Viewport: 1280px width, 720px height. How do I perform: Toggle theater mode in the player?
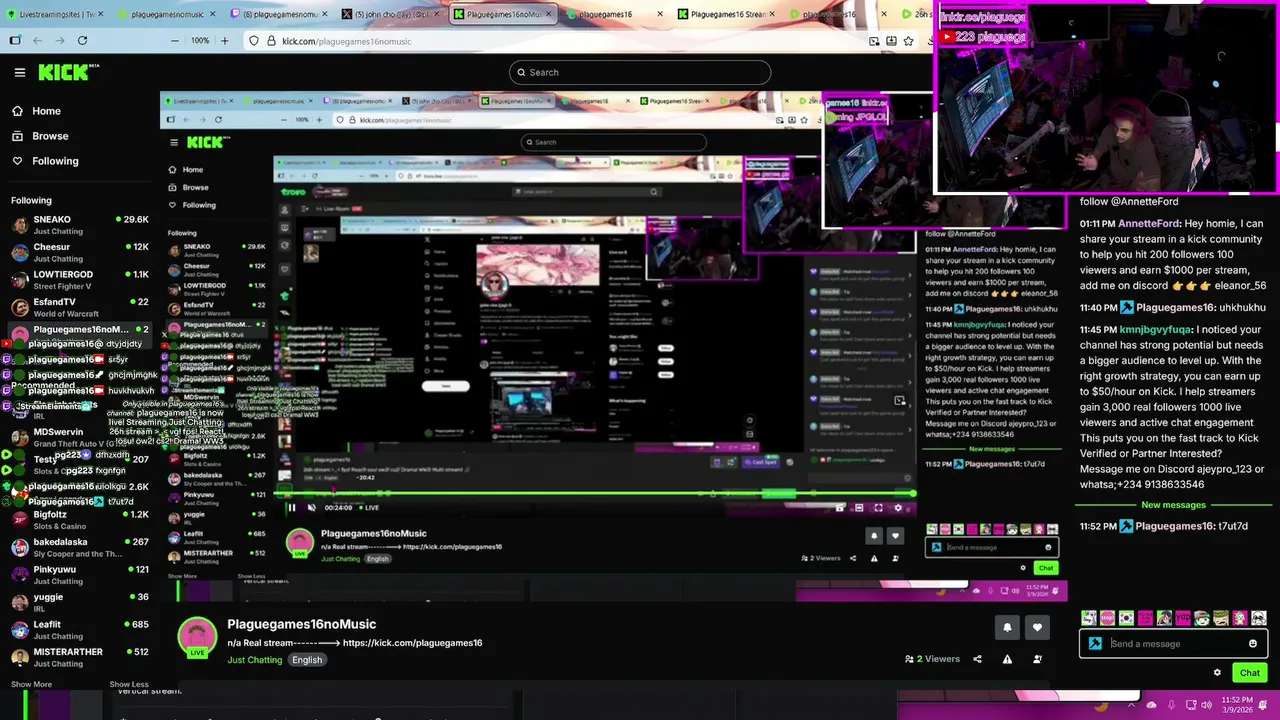point(858,507)
